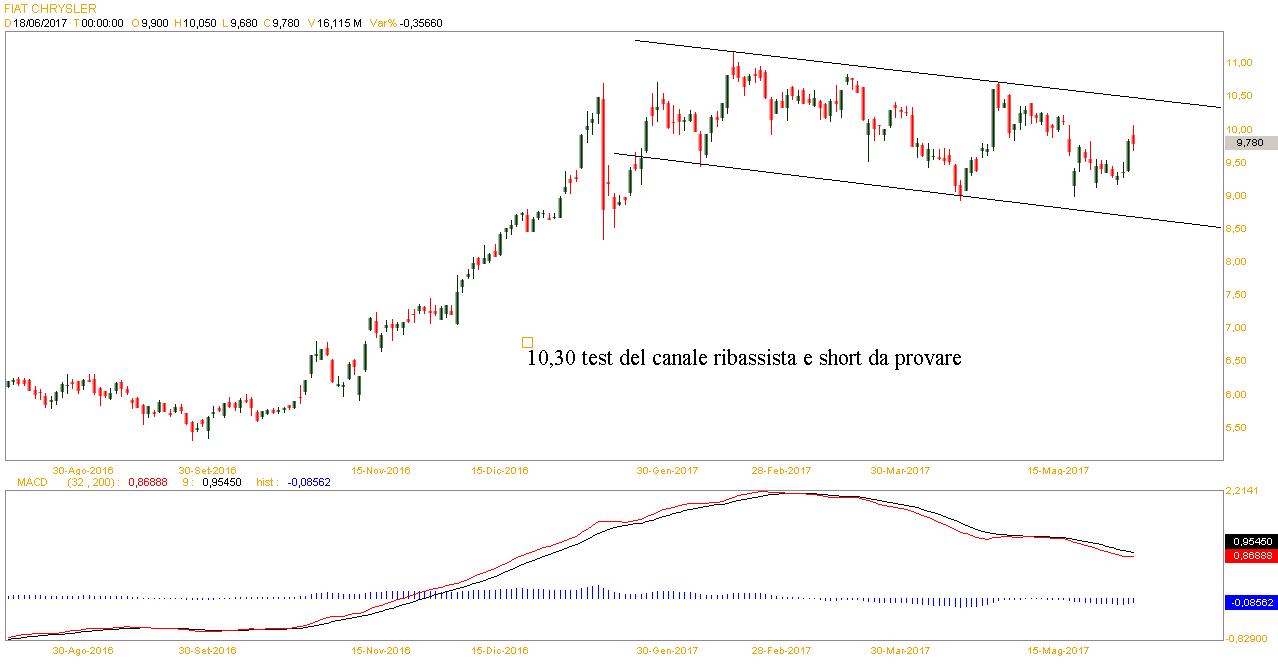Click the 5,50 price level on axis
This screenshot has height=668, width=1278.
(x=1239, y=428)
